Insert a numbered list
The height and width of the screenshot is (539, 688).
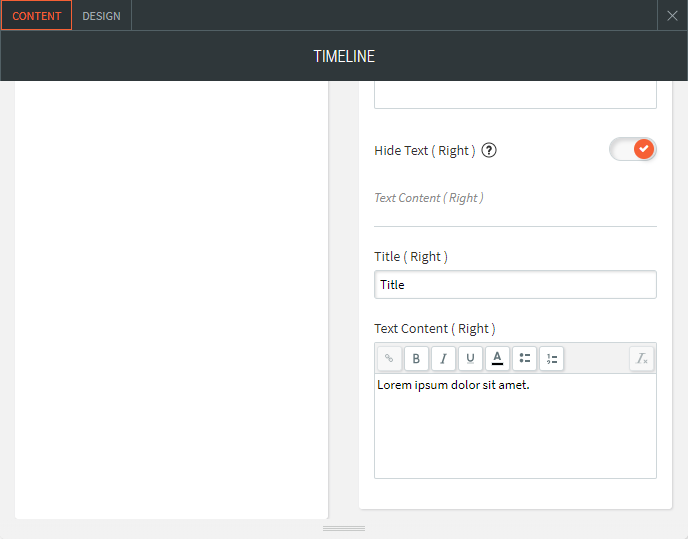551,359
